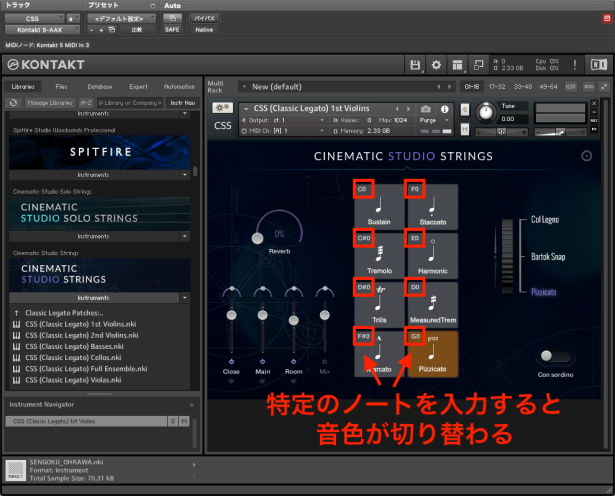Click the Auto preset icon button
The image size is (615, 496).
[x=172, y=18]
